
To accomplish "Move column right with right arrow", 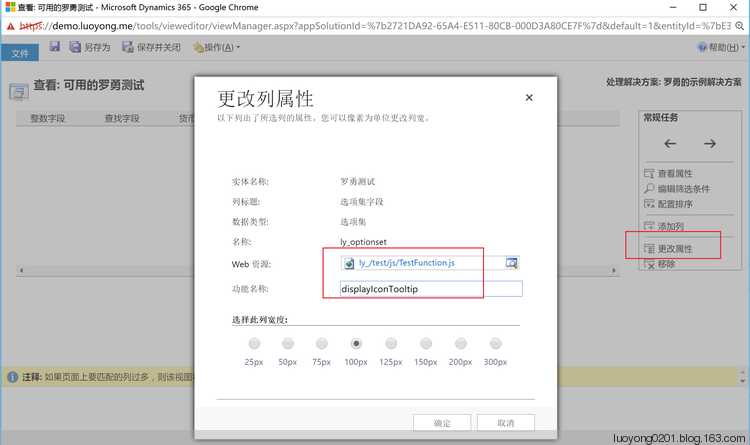I will (x=710, y=144).
